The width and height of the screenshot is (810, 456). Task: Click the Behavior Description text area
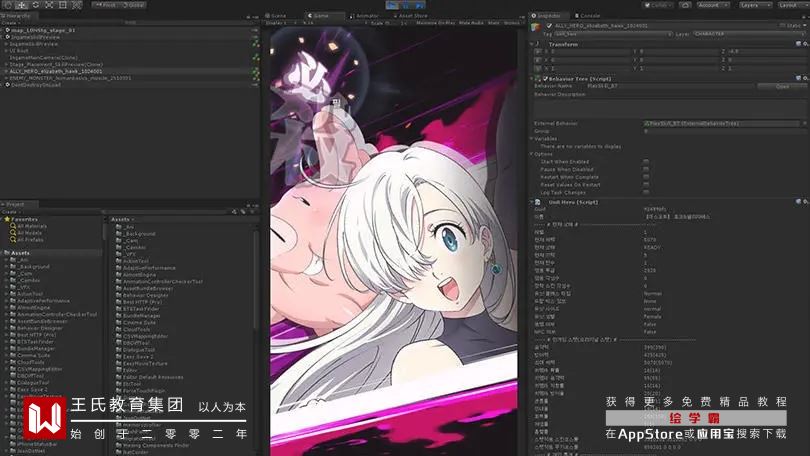click(669, 108)
